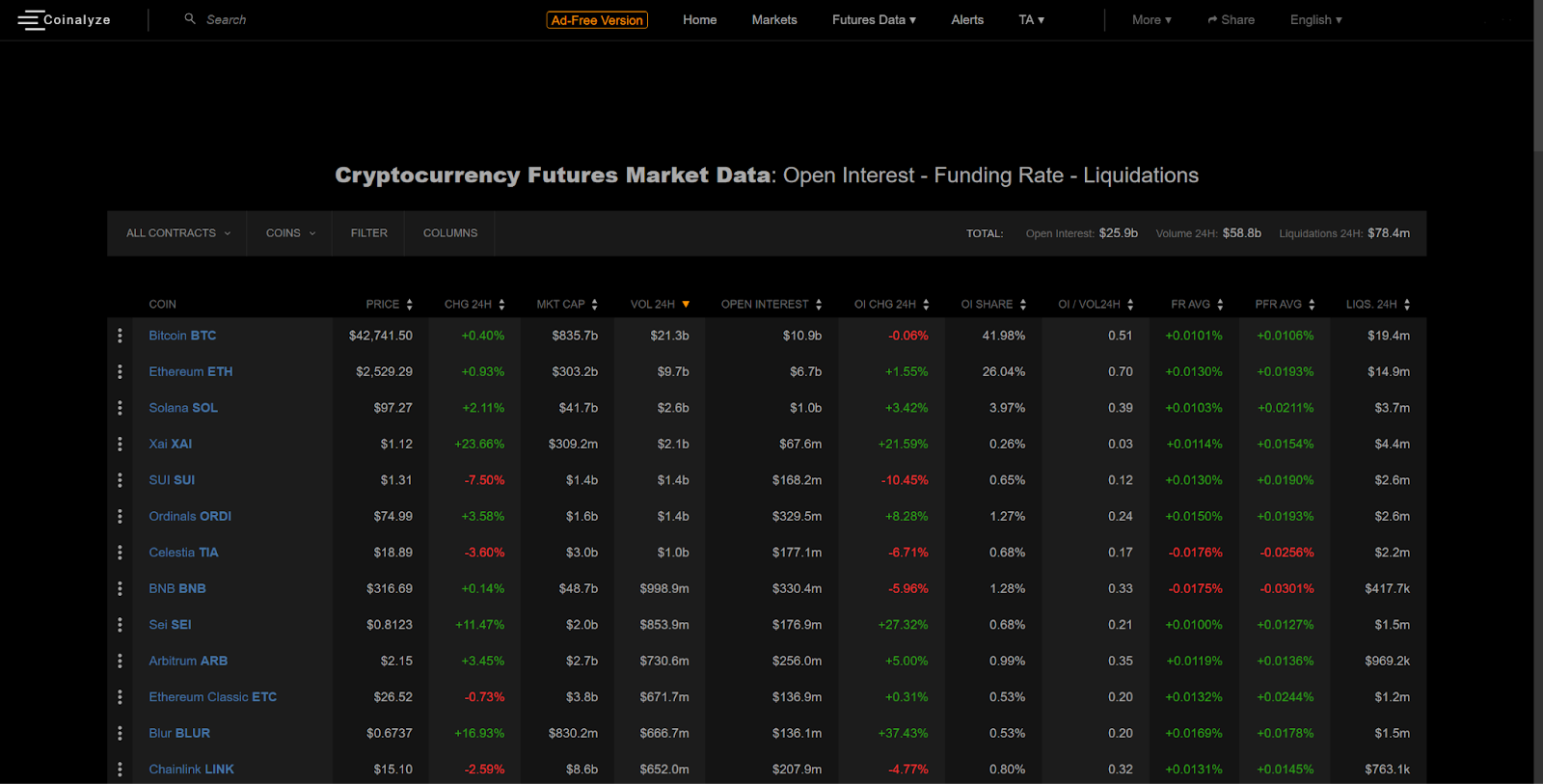
Task: Open the Blur BLUR link
Action: (179, 733)
